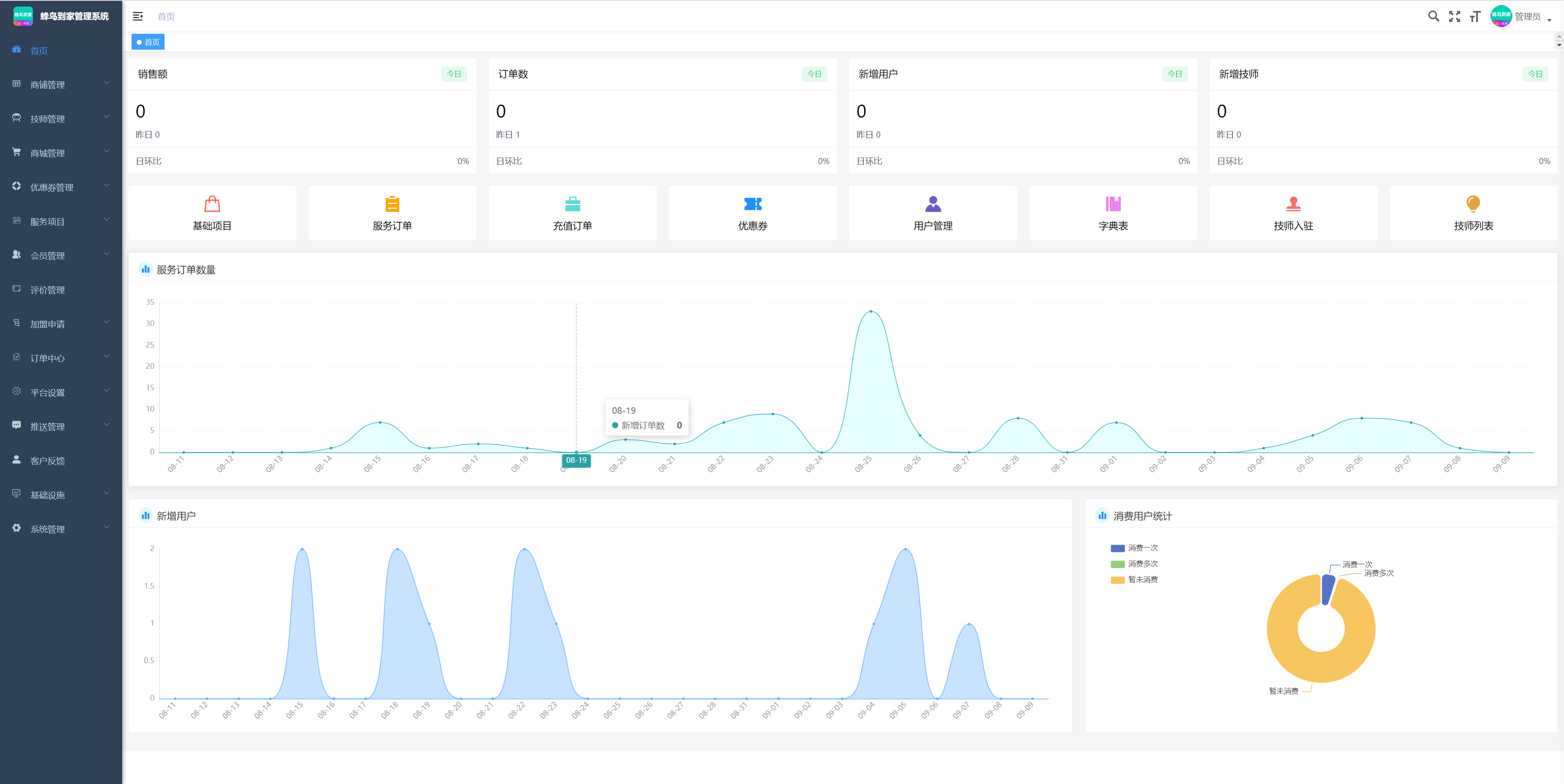Open the 技师入驻 stamp shortcut icon

[1293, 204]
